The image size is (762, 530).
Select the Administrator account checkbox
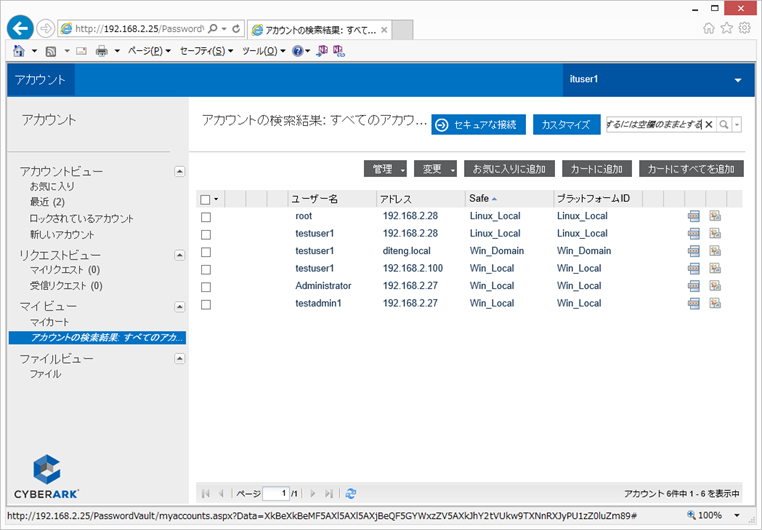(x=206, y=286)
